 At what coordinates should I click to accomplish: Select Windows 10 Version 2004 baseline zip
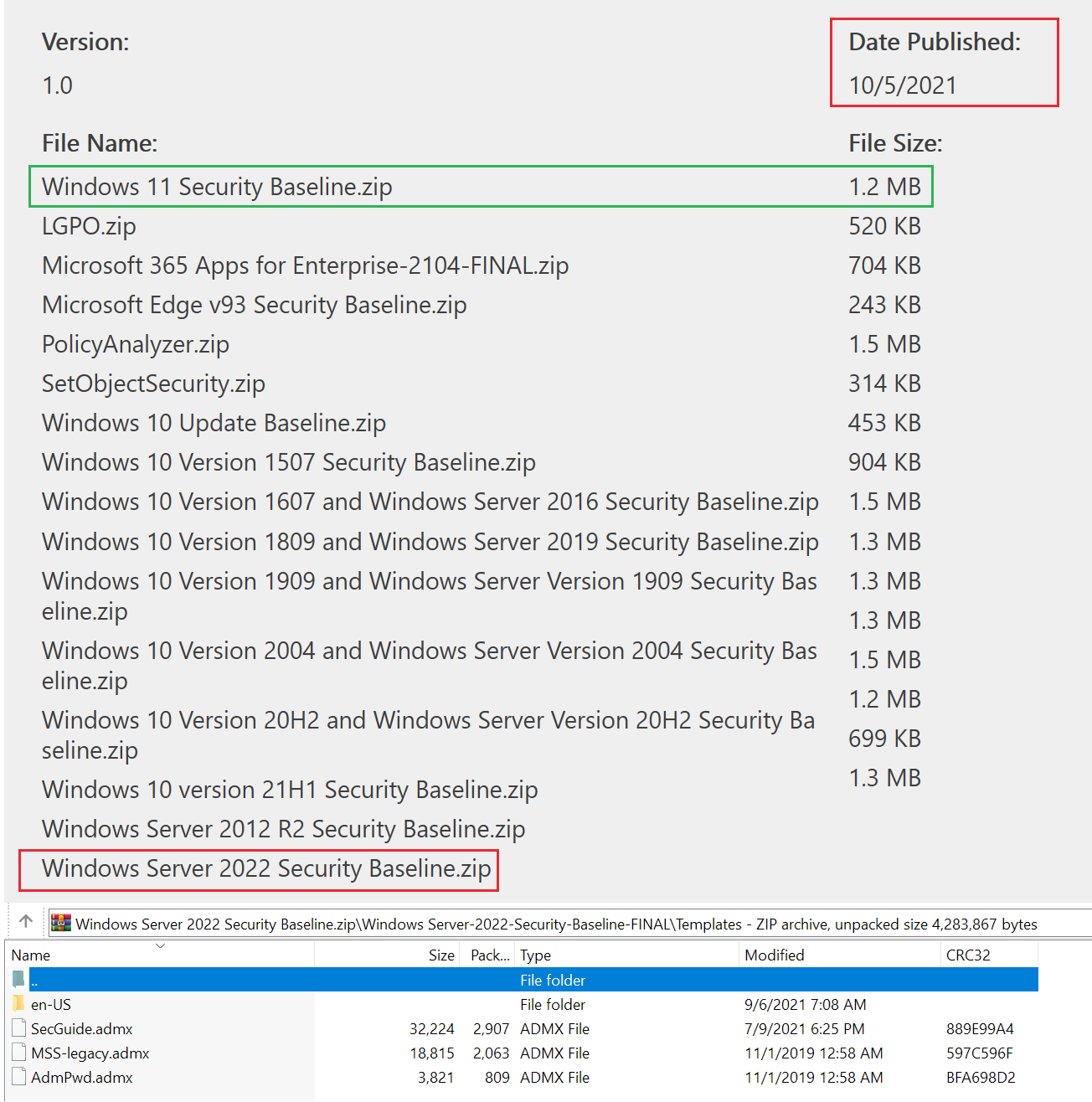tap(430, 666)
